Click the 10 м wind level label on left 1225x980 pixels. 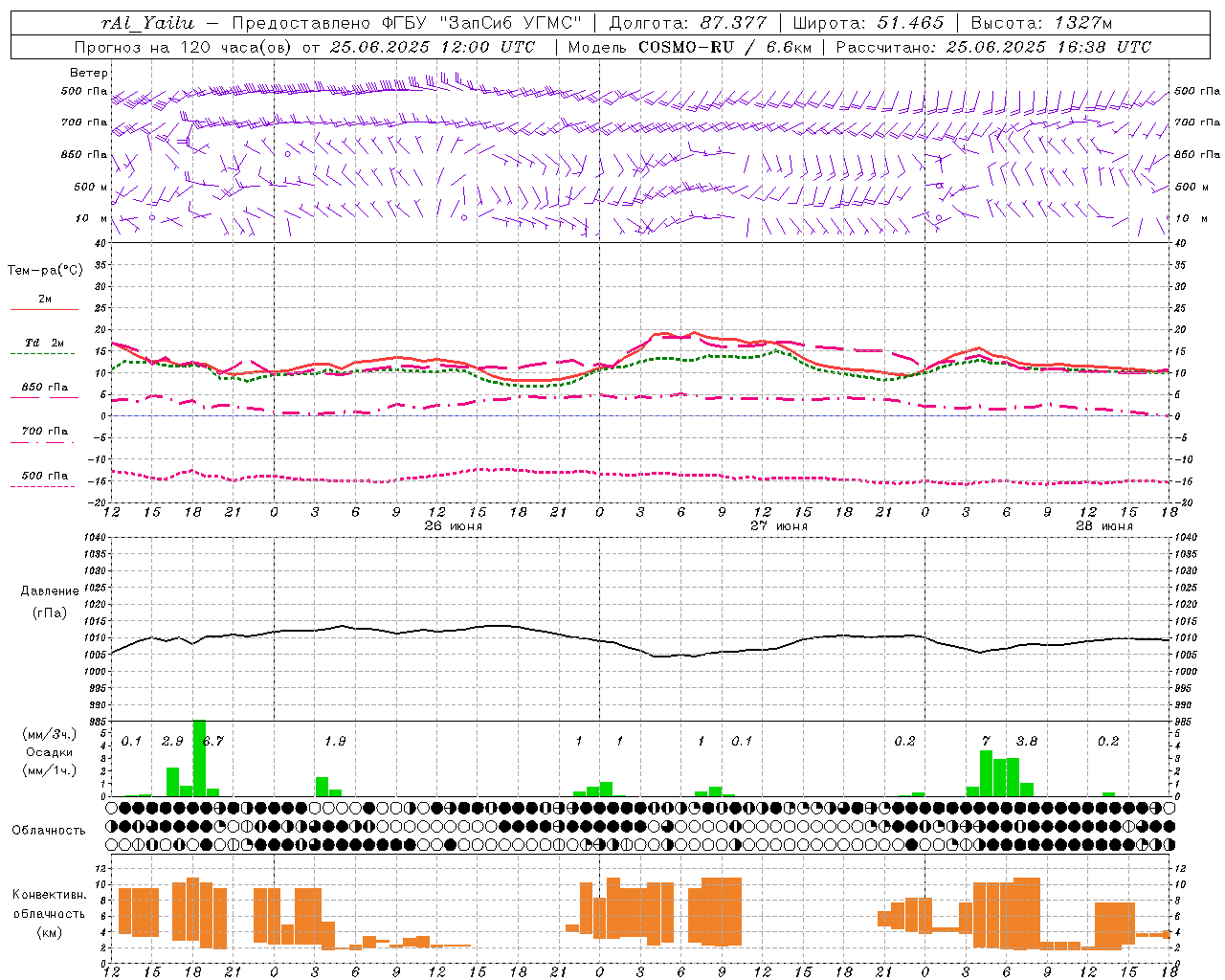[92, 218]
